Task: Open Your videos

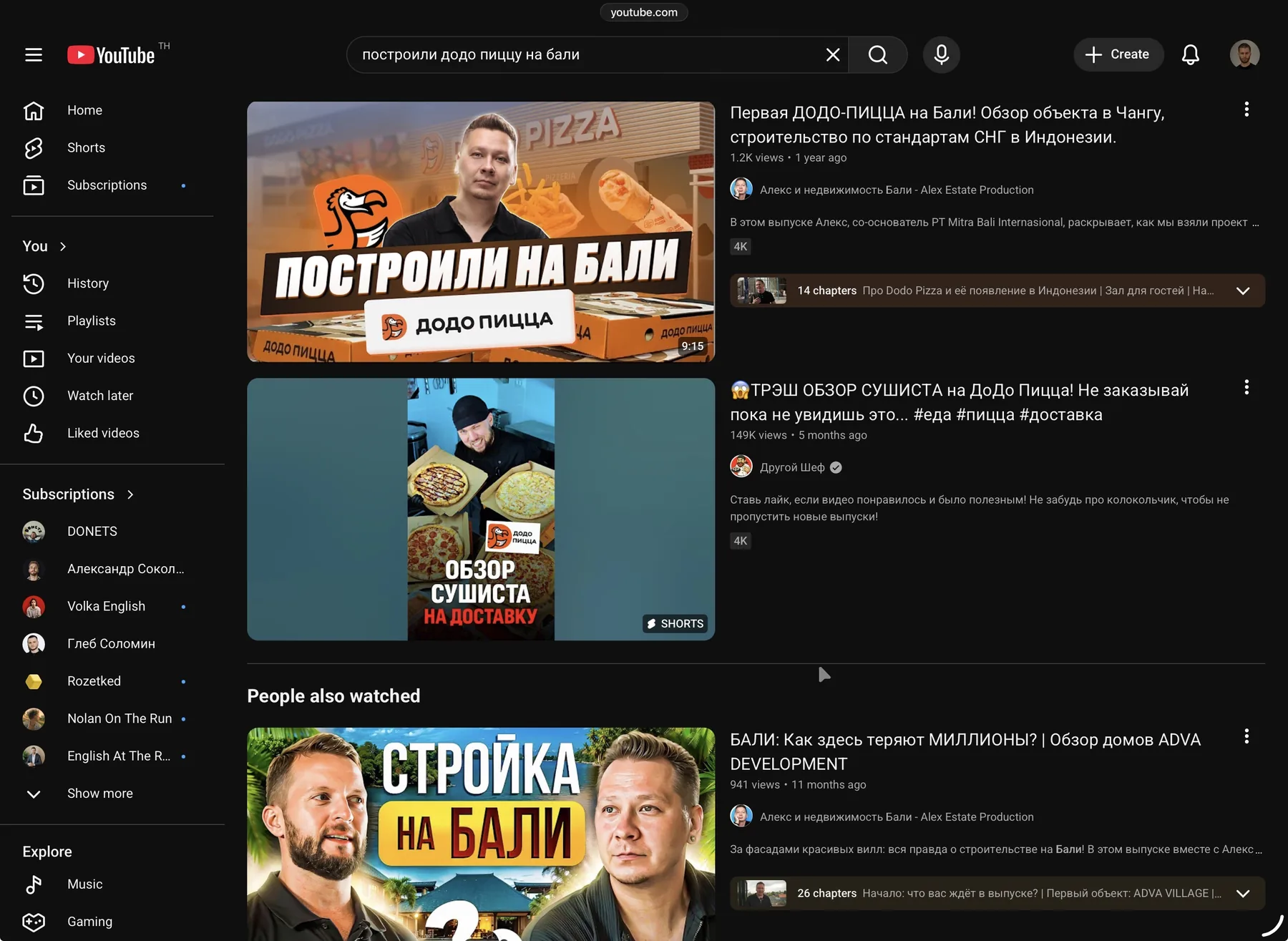Action: (x=112, y=359)
